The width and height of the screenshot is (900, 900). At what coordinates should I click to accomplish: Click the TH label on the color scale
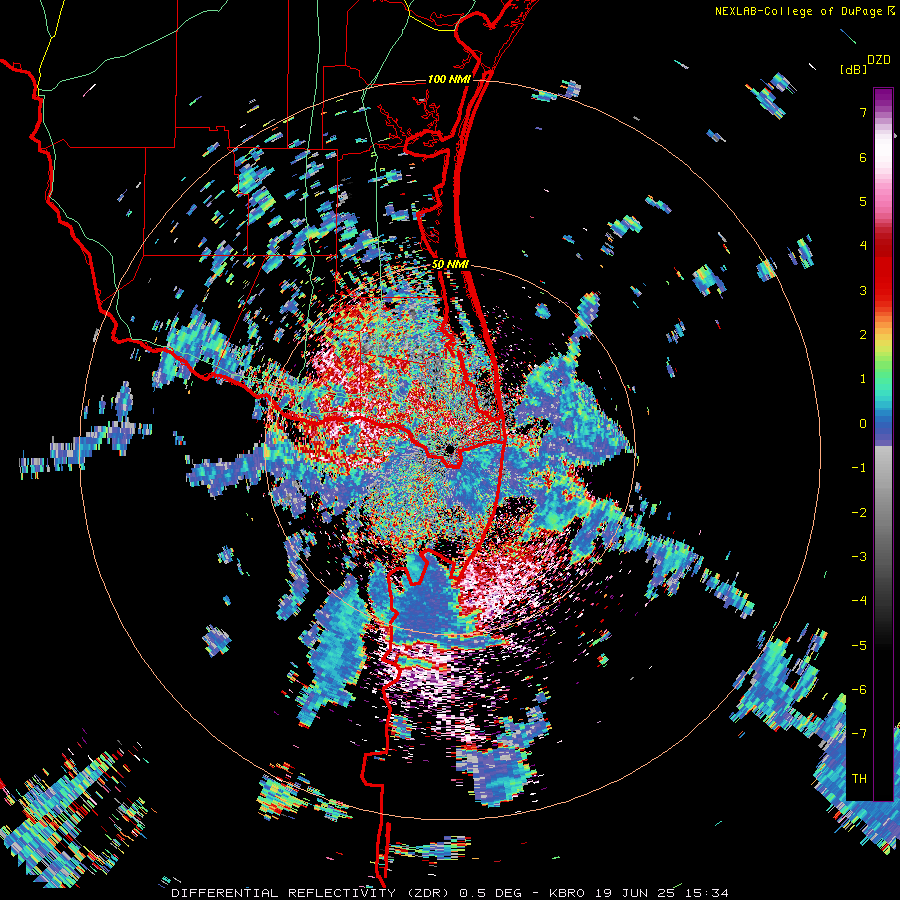pos(859,778)
